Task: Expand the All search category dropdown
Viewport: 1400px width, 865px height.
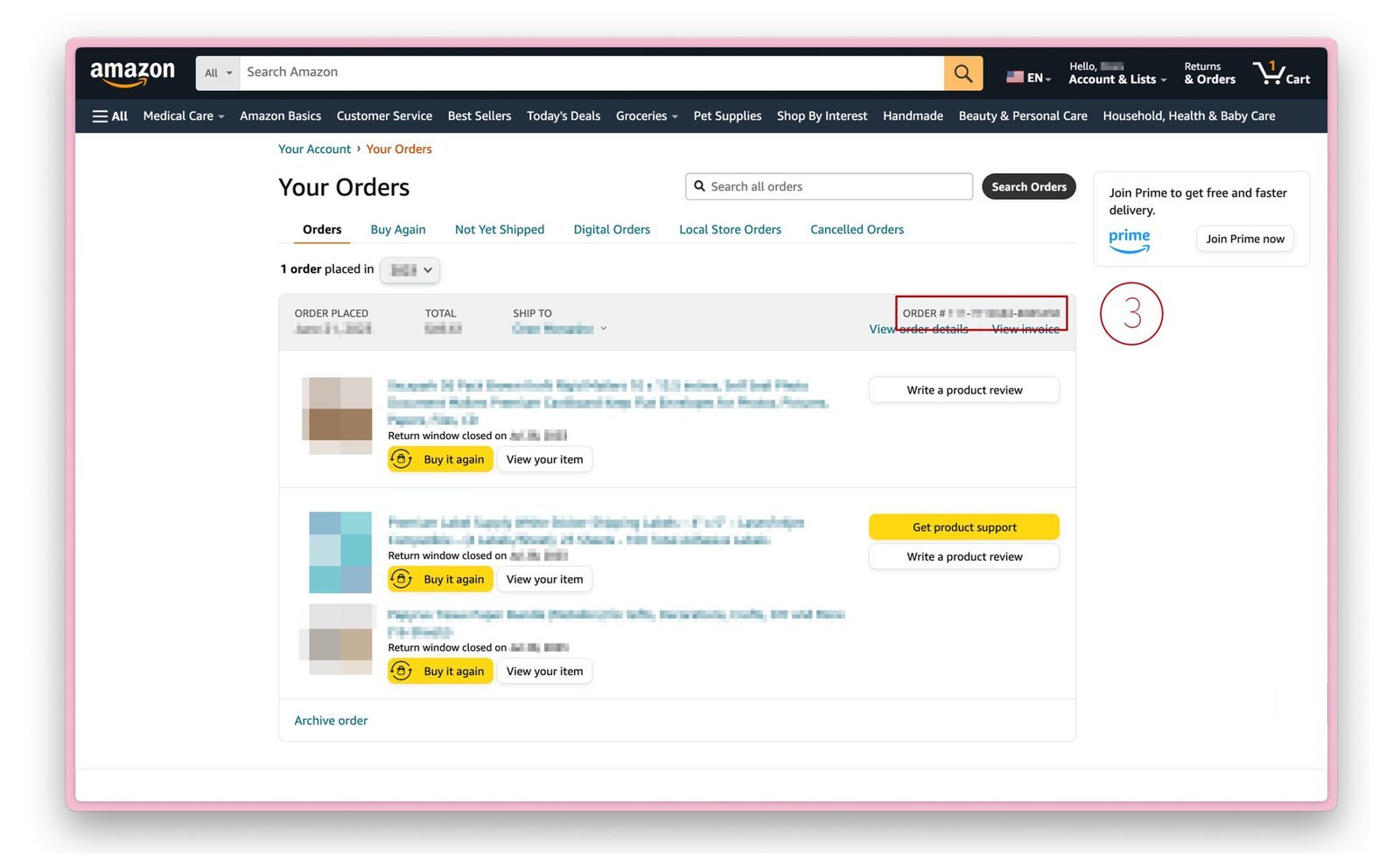Action: pyautogui.click(x=218, y=73)
